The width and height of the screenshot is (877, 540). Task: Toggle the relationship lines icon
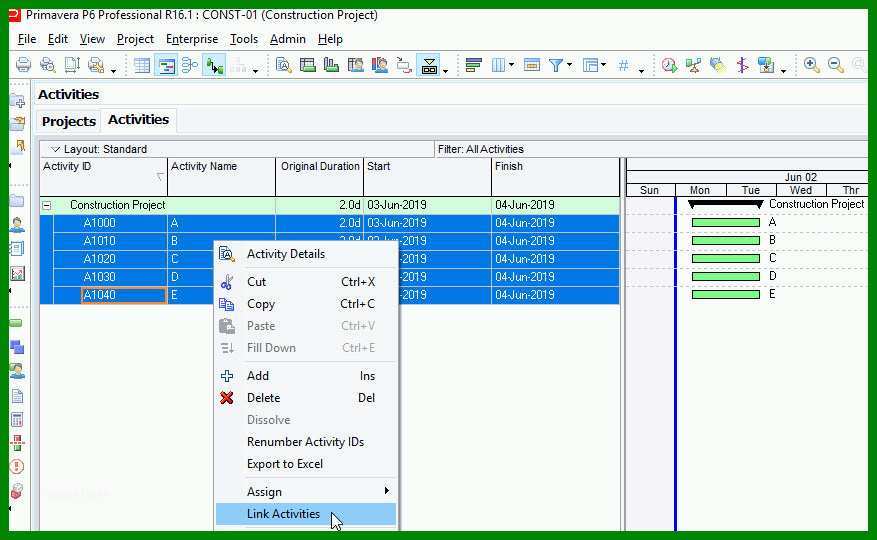[x=215, y=65]
